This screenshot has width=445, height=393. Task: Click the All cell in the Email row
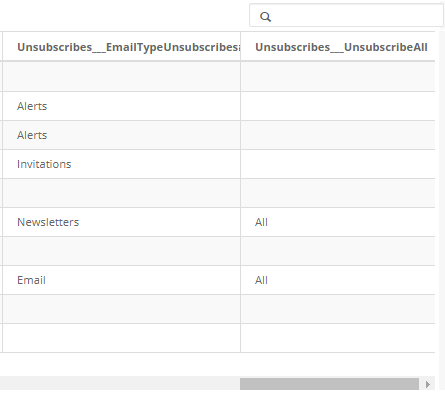338,280
